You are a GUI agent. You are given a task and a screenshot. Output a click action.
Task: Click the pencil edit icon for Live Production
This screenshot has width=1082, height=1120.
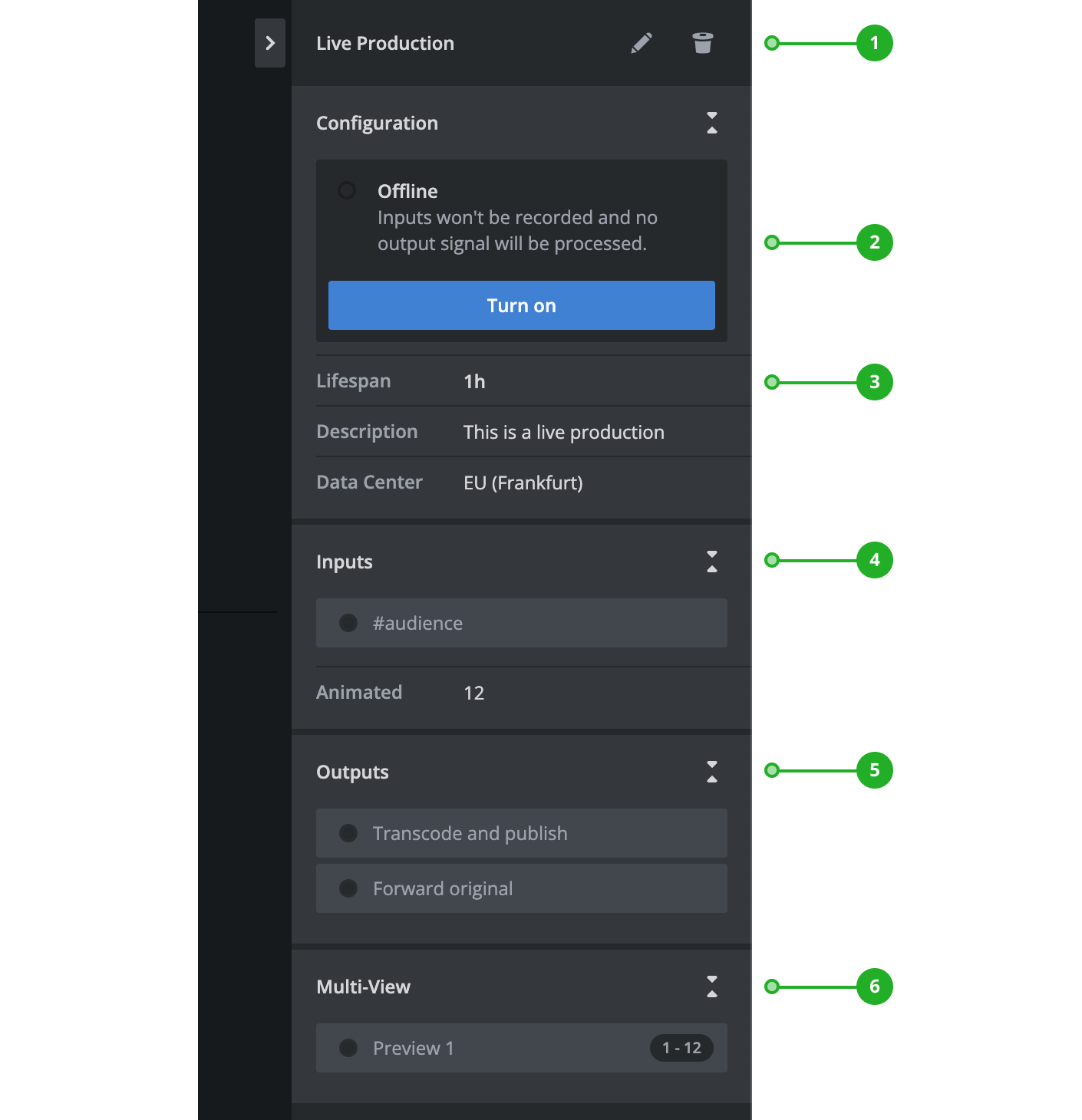(x=642, y=43)
